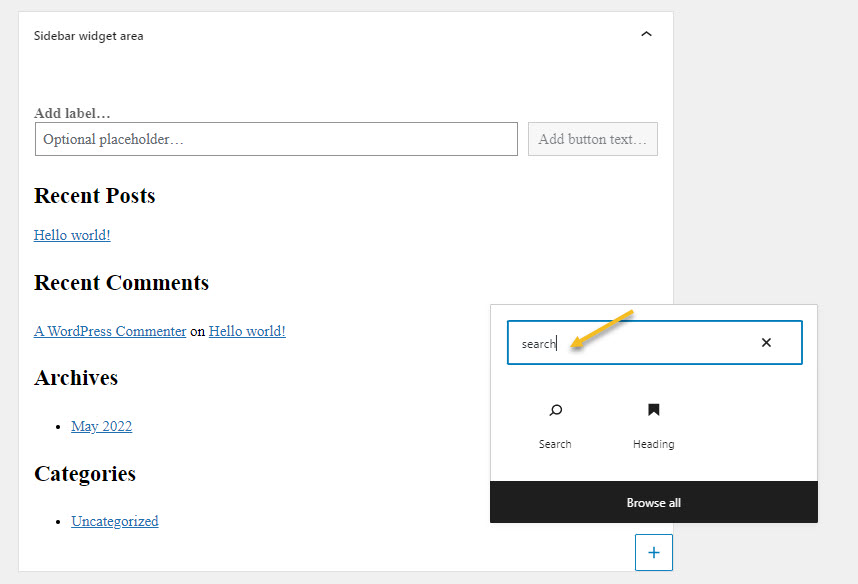Select the Archives heading
This screenshot has height=584, width=858.
click(x=76, y=378)
